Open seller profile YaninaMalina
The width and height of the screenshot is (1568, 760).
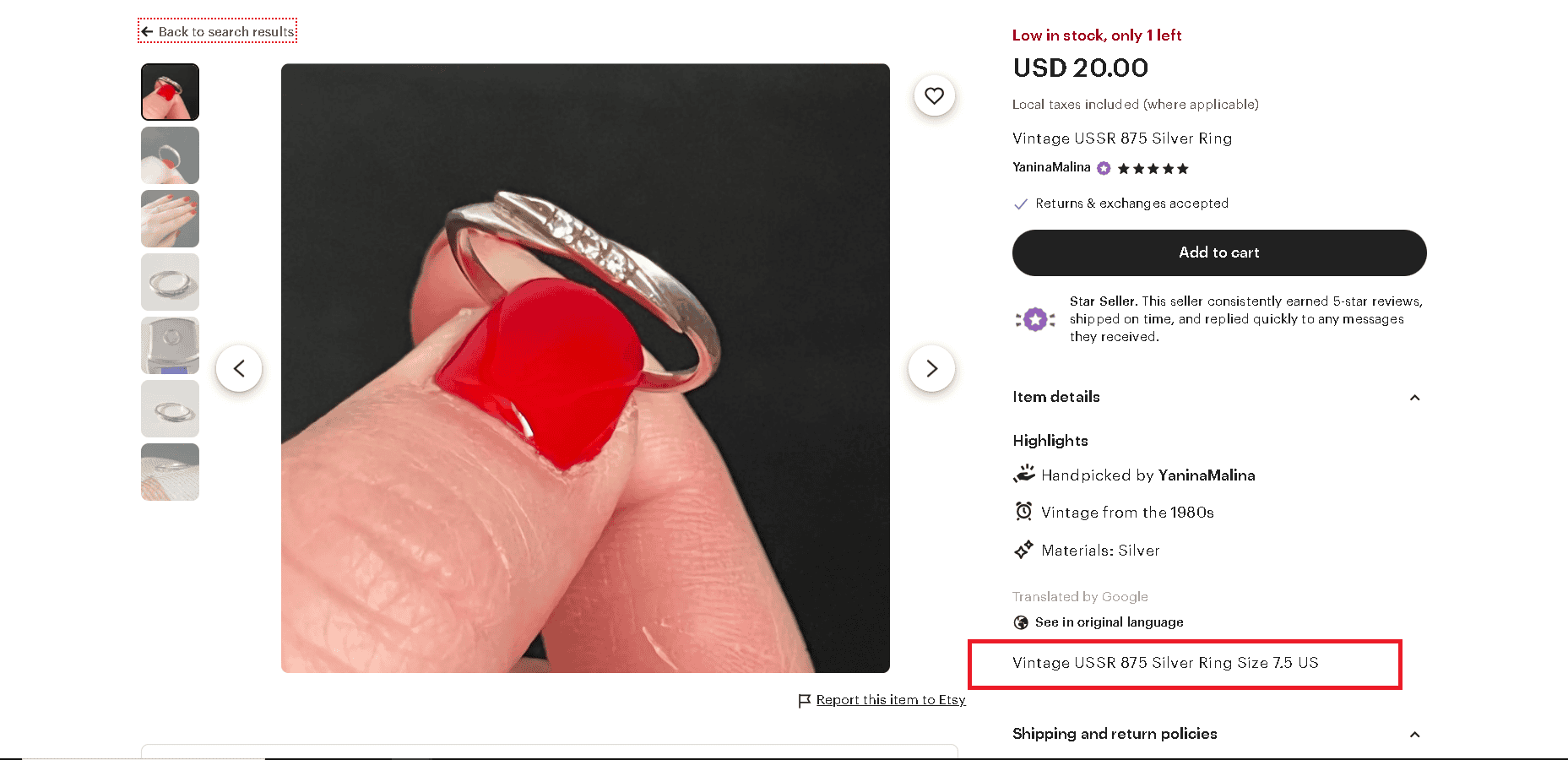(x=1052, y=167)
